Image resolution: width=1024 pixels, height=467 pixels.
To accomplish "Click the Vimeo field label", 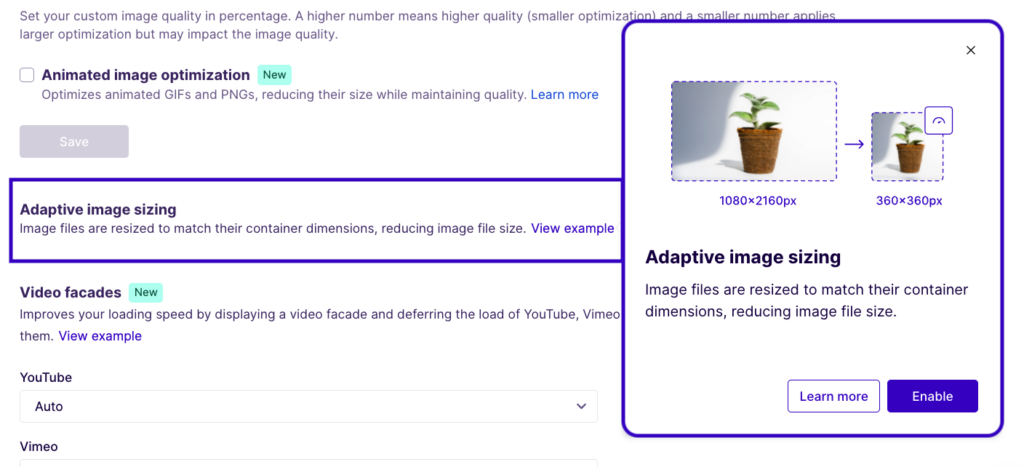I will point(39,447).
